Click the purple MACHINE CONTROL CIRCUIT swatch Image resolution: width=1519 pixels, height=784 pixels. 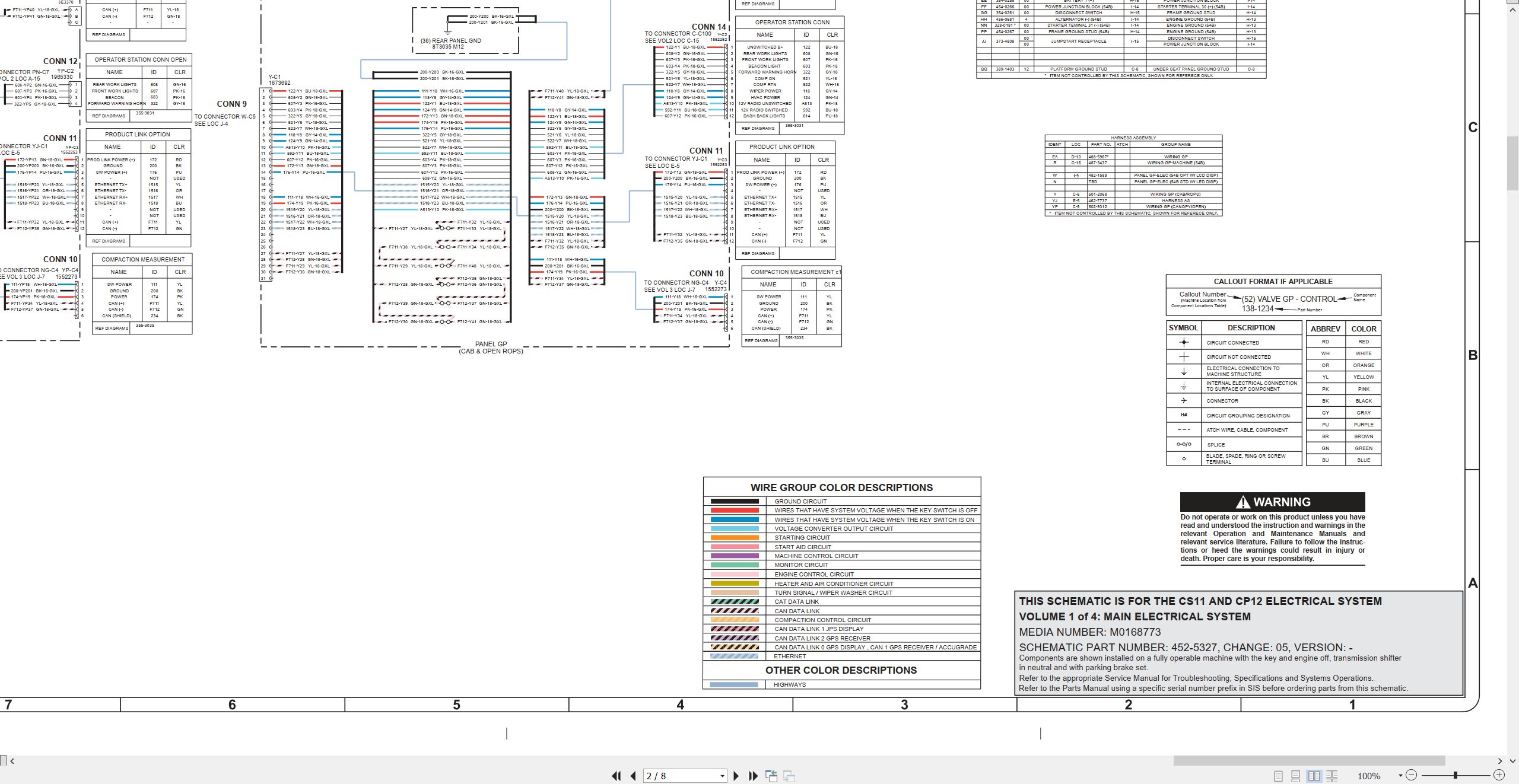(x=735, y=556)
